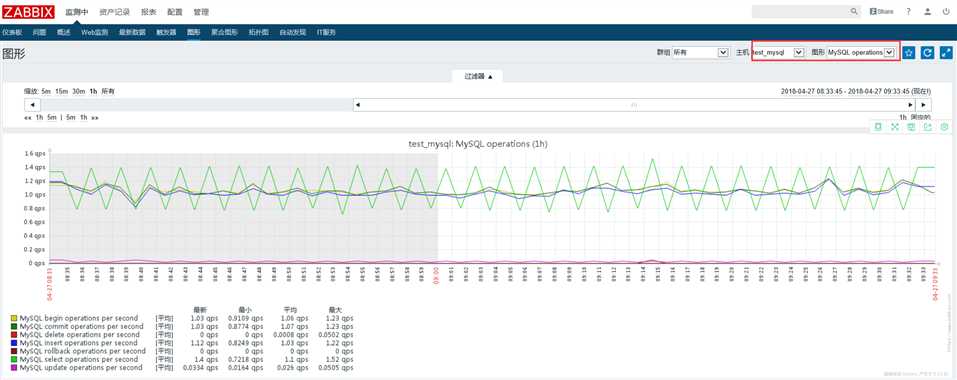957x380 pixels.
Task: Open the 监测中 top menu
Action: tap(77, 12)
